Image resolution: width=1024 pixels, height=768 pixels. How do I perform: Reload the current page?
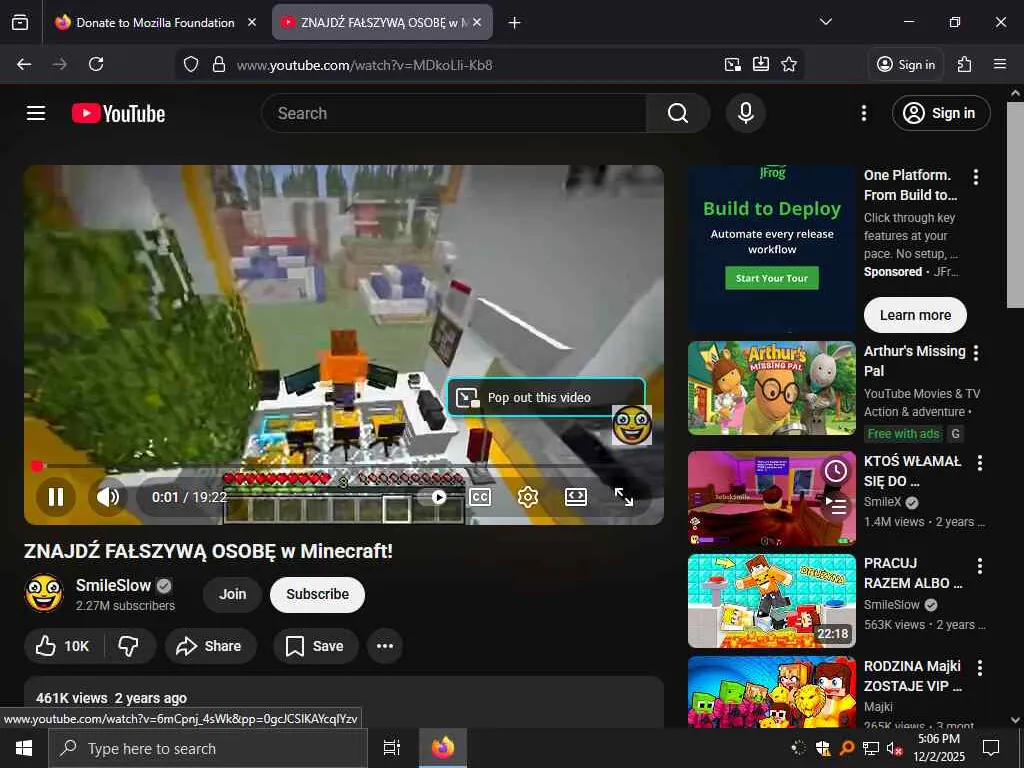coord(96,64)
